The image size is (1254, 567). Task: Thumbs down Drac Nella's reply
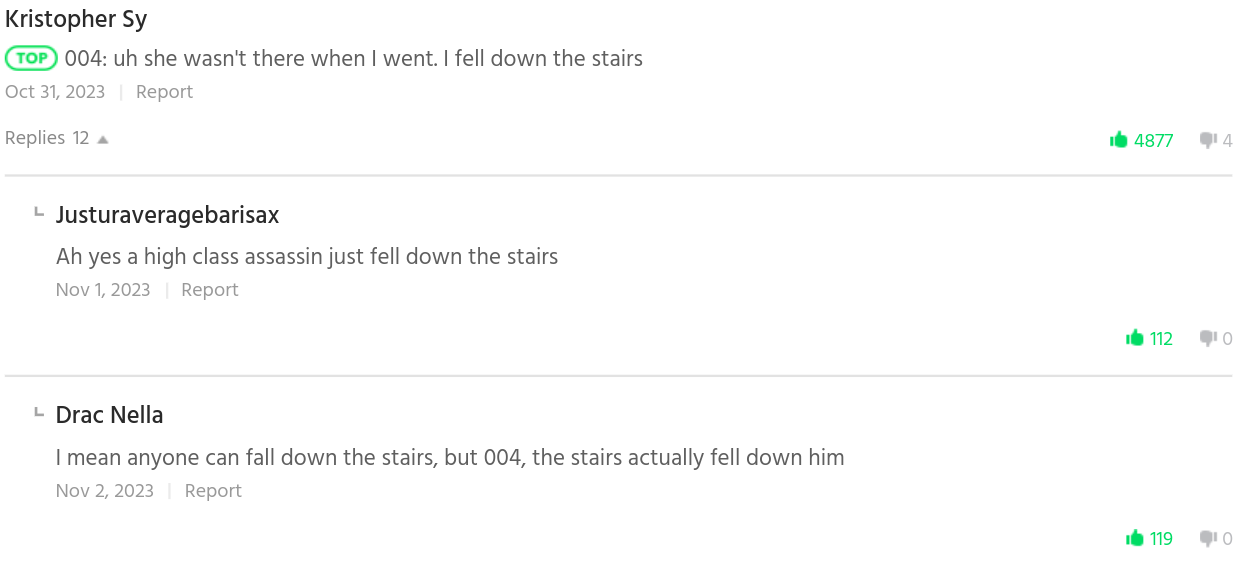[x=1208, y=538]
